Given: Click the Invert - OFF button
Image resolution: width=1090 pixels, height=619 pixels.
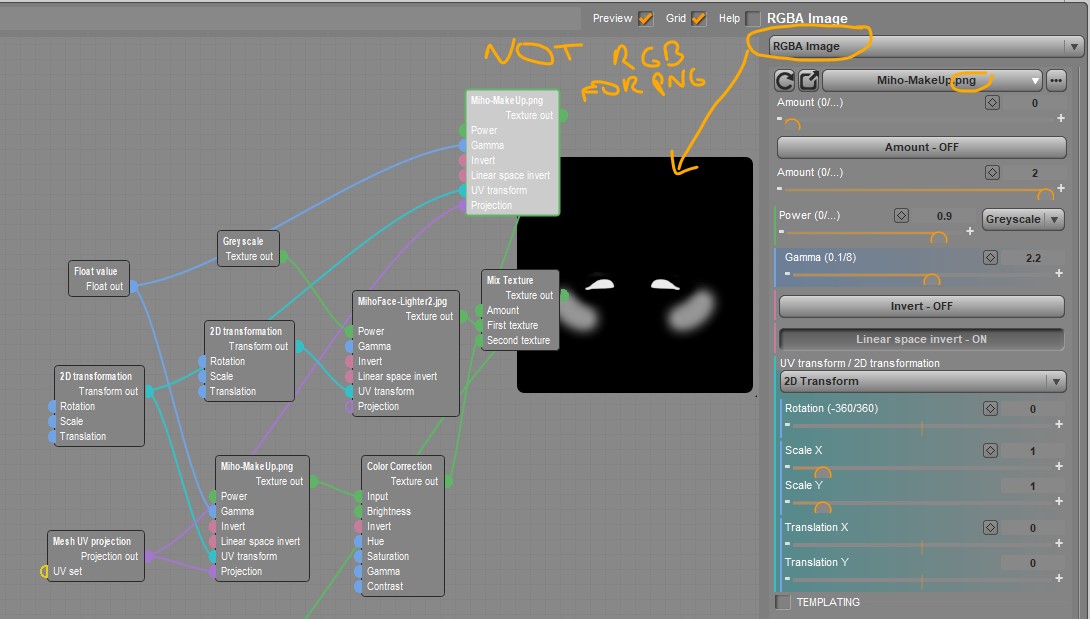Looking at the screenshot, I should (x=921, y=306).
